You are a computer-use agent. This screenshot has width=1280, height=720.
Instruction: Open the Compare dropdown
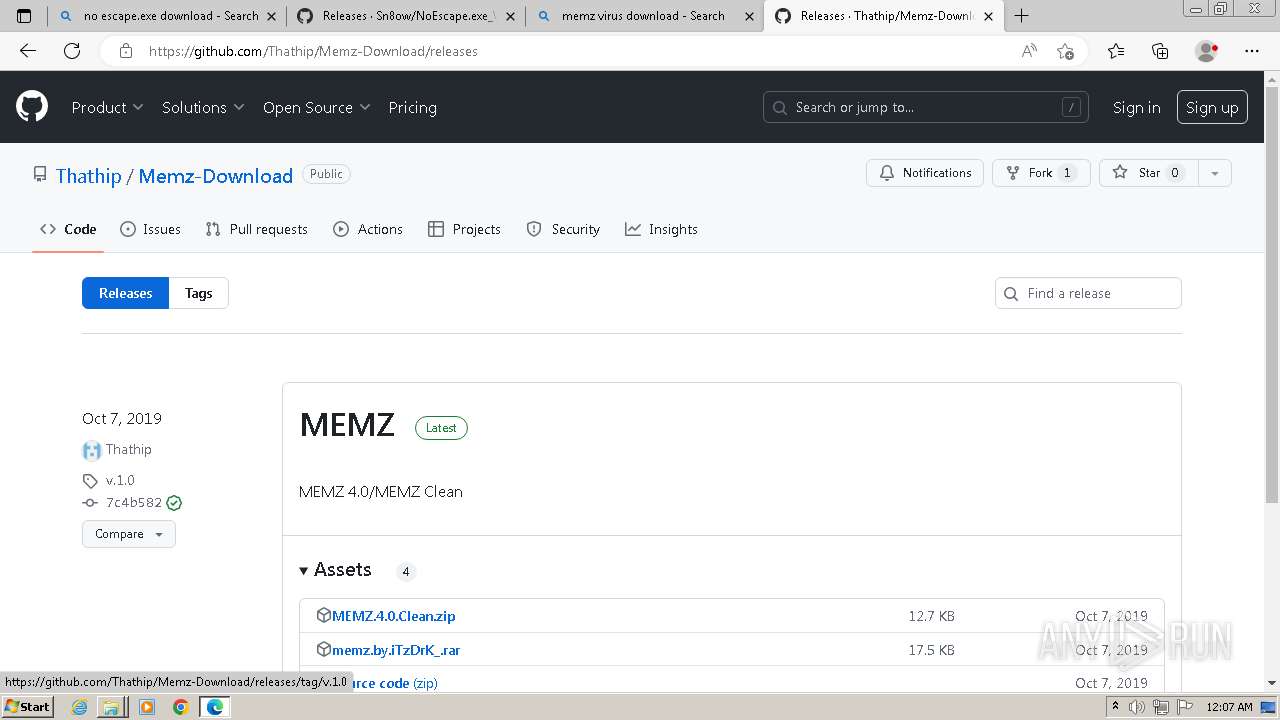(128, 534)
